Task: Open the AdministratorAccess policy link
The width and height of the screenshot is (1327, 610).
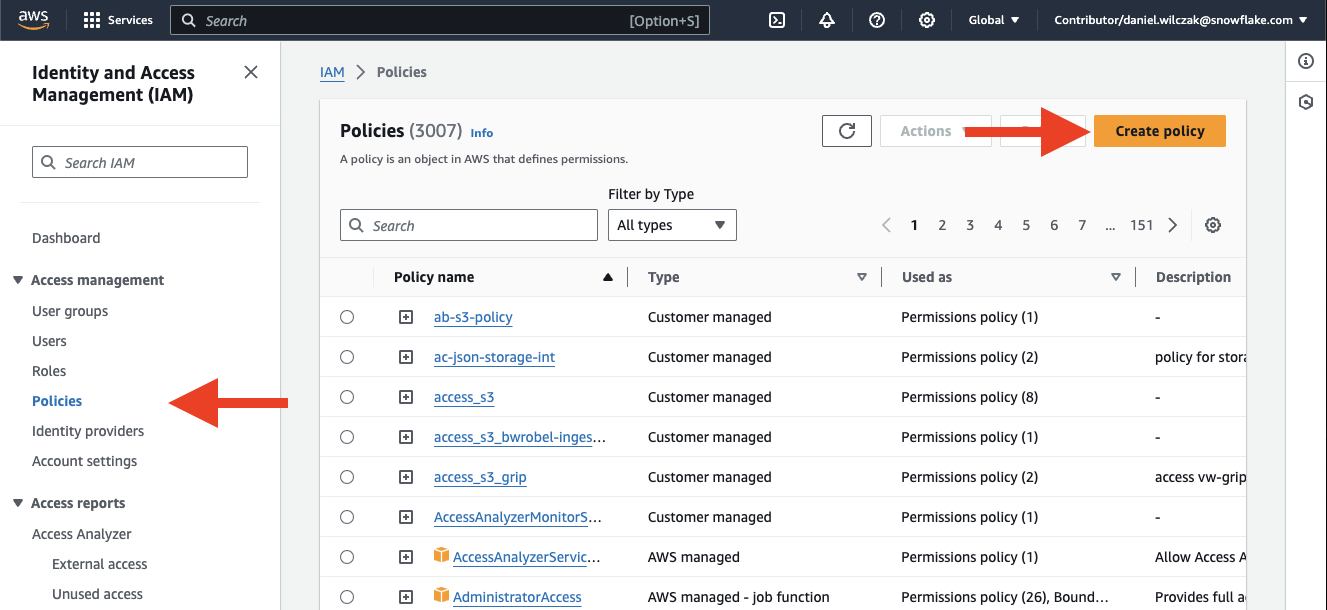Action: coord(517,597)
